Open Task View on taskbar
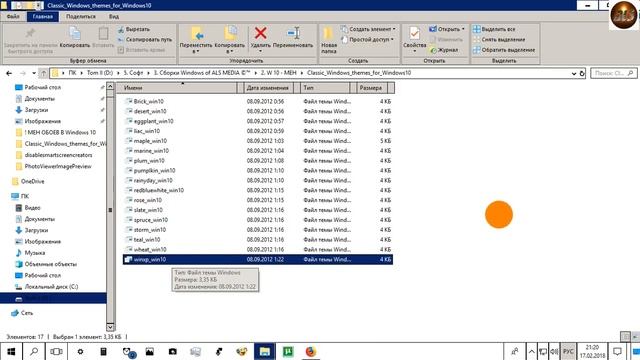The image size is (640, 360). [56, 351]
